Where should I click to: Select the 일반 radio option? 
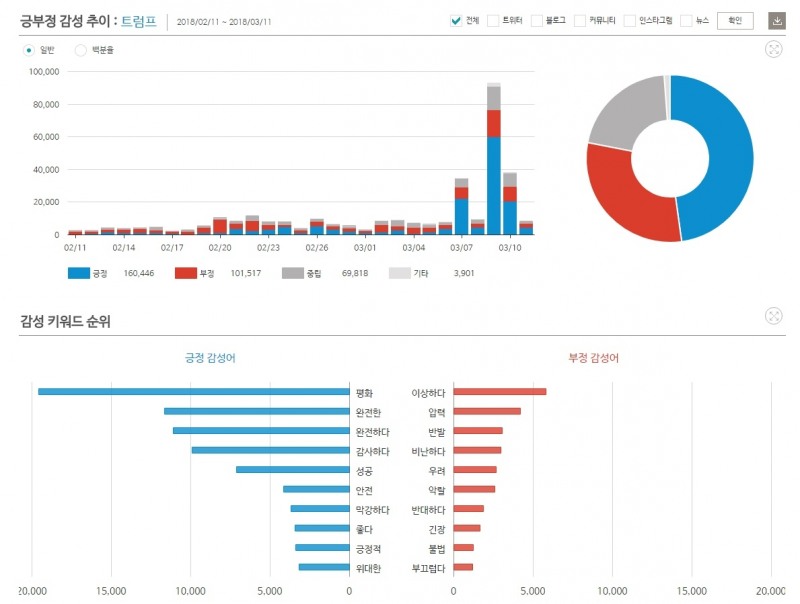[29, 49]
